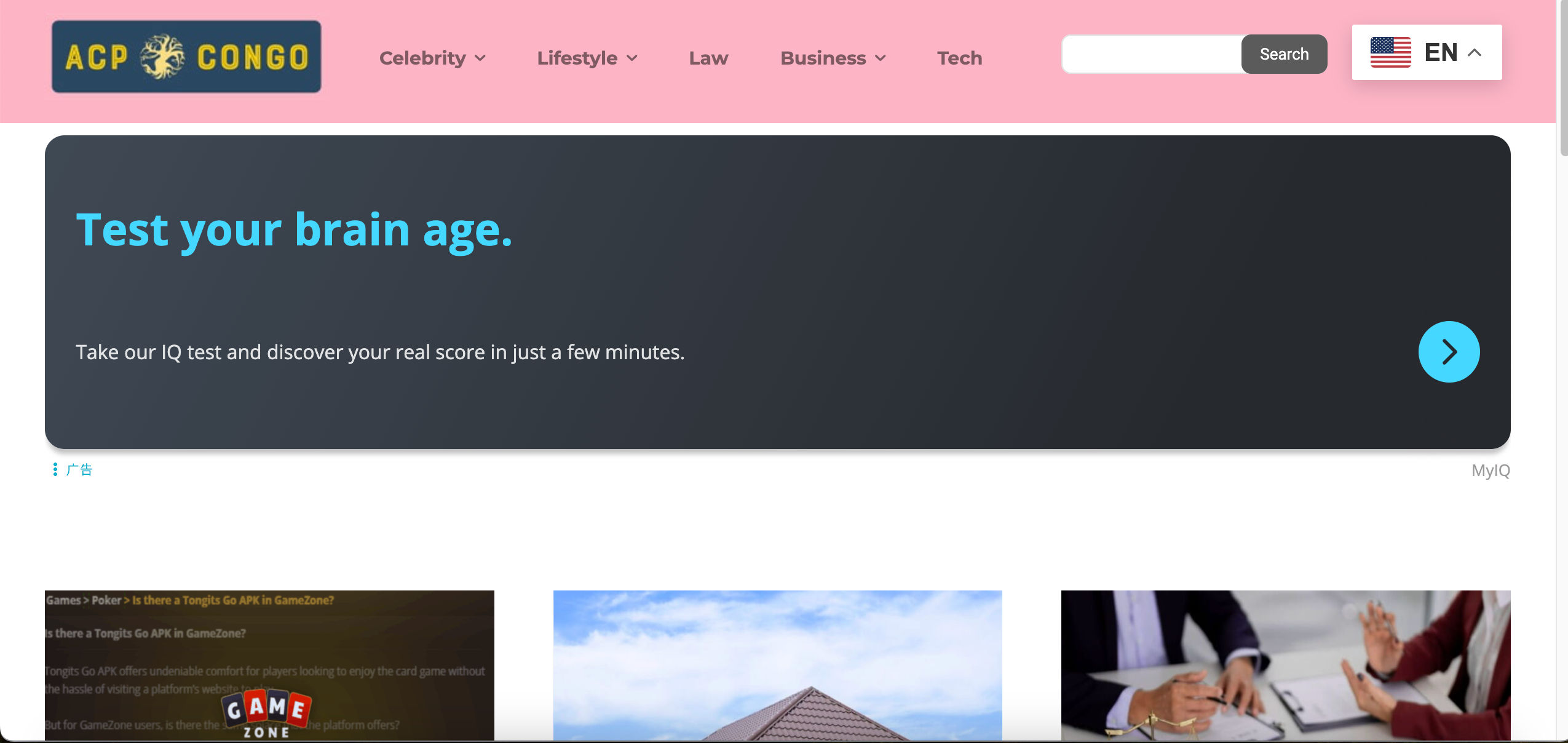Open the house roof article thumbnail
Viewport: 1568px width, 743px height.
777,666
